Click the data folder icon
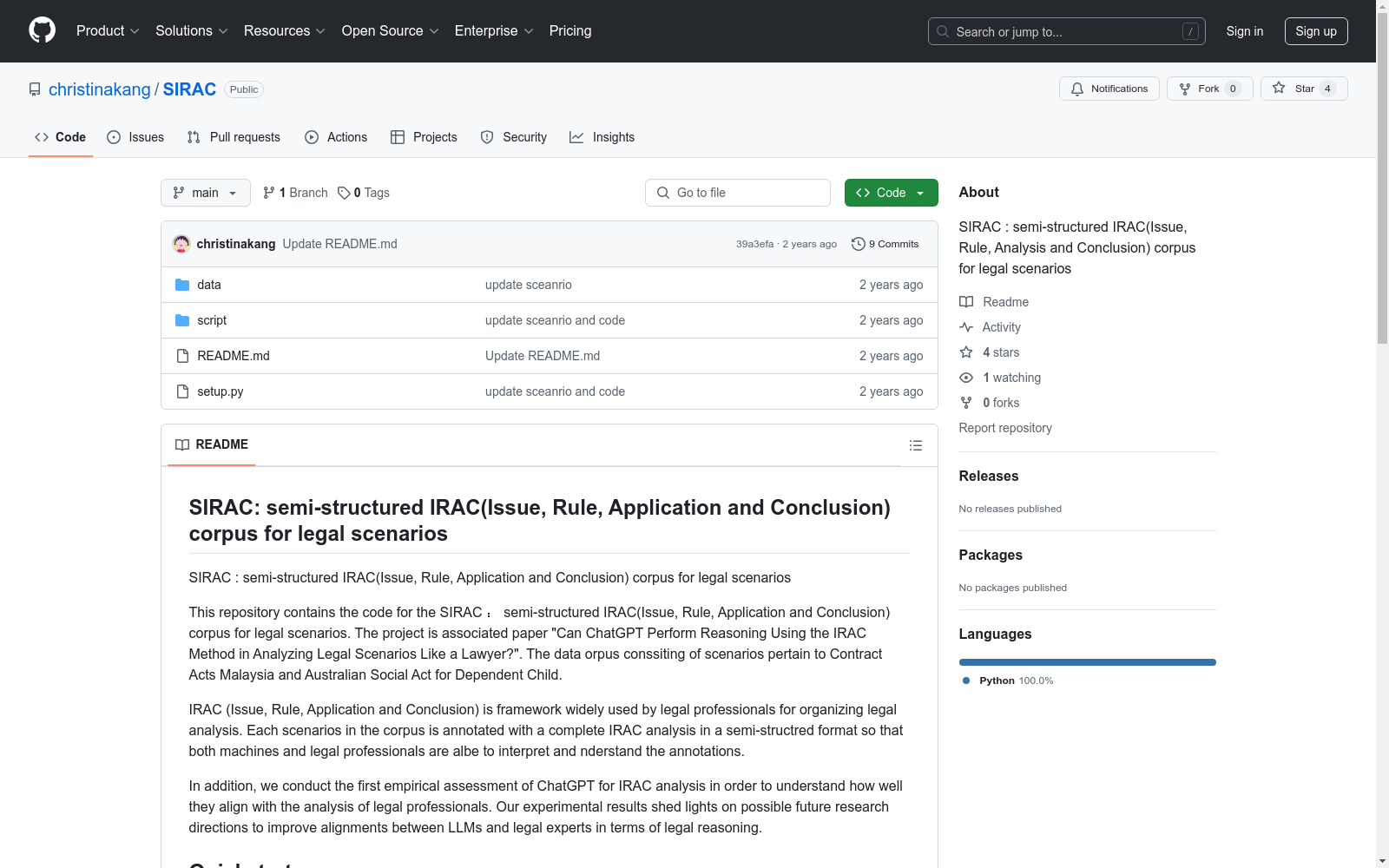 (x=182, y=285)
